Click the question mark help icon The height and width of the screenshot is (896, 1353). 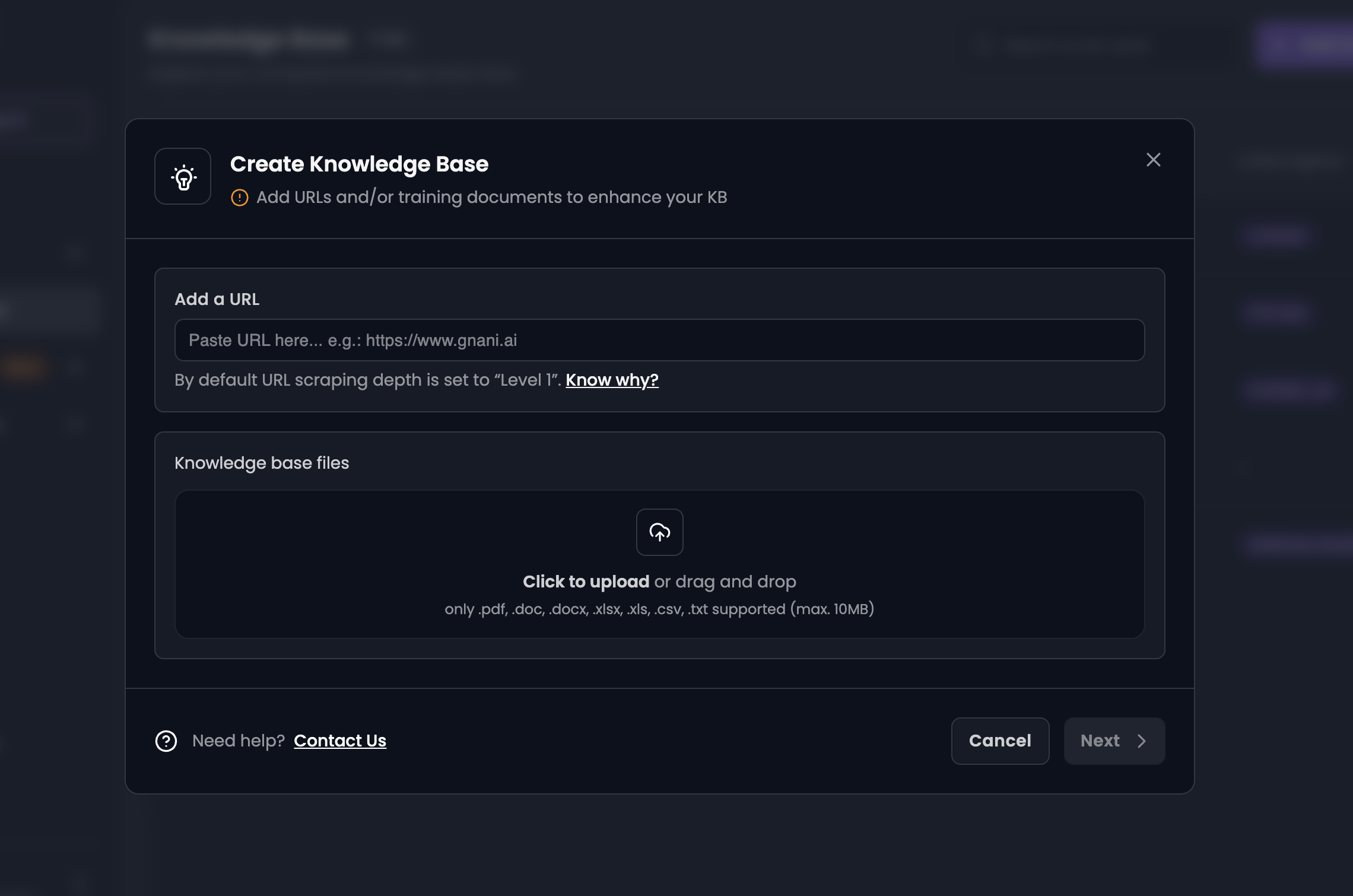(x=166, y=741)
